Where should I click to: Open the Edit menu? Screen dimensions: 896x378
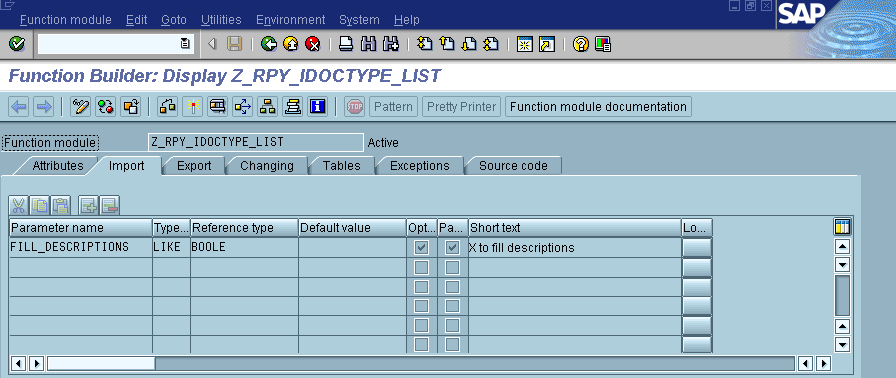click(x=137, y=20)
